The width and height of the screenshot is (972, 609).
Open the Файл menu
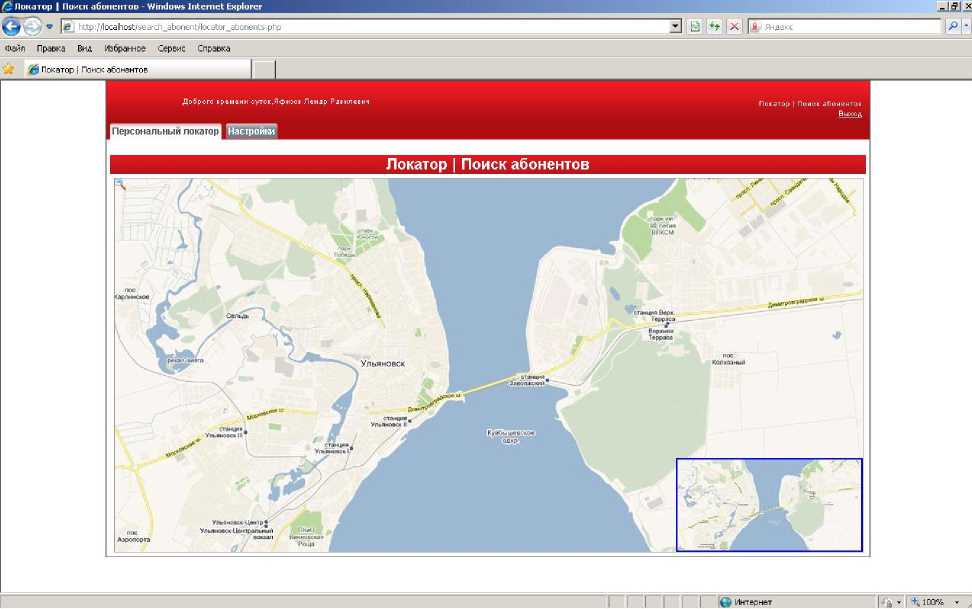click(x=15, y=48)
